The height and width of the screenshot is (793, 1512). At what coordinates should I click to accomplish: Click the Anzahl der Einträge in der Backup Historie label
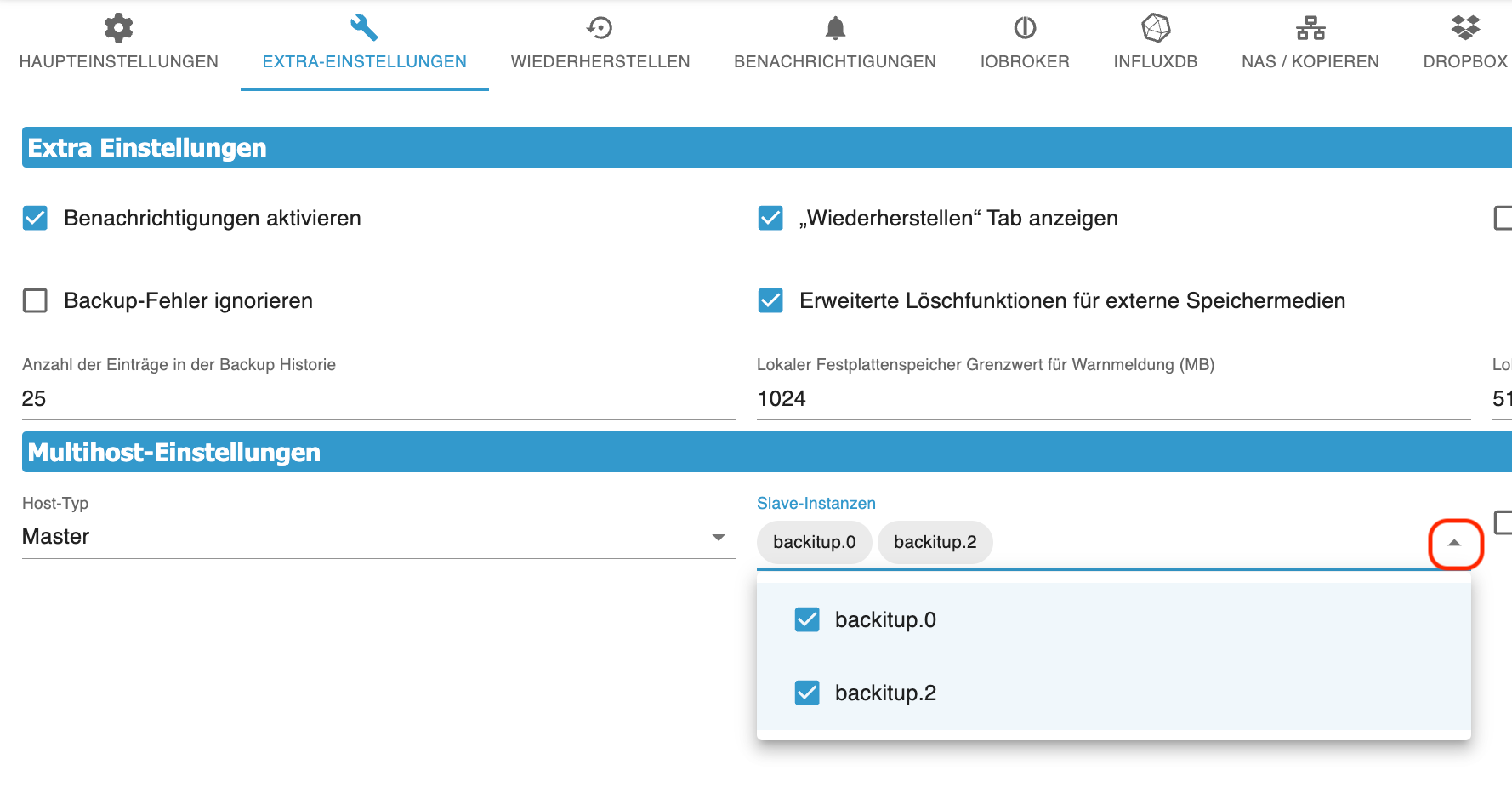pos(179,364)
